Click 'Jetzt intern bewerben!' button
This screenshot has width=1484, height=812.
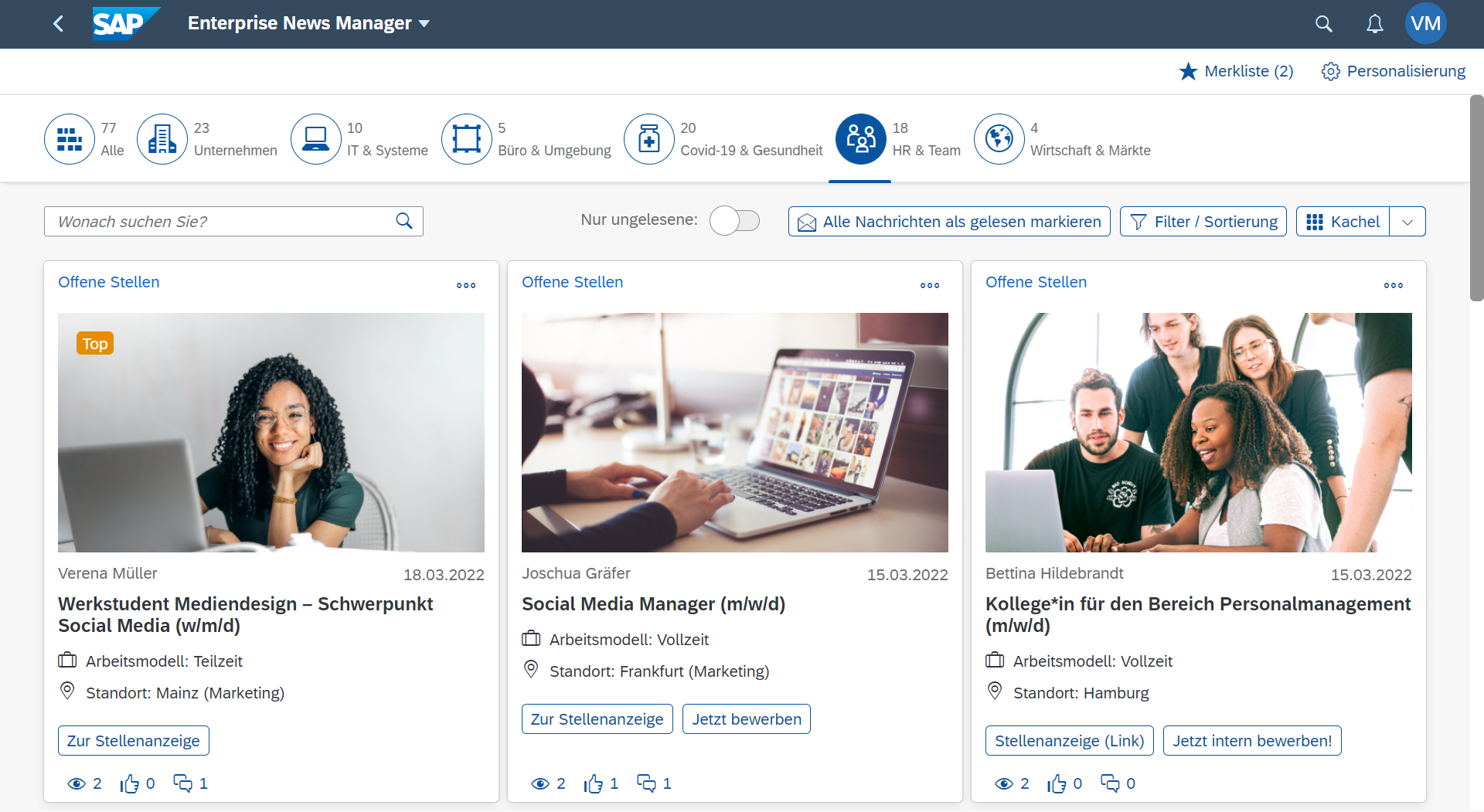[1253, 740]
